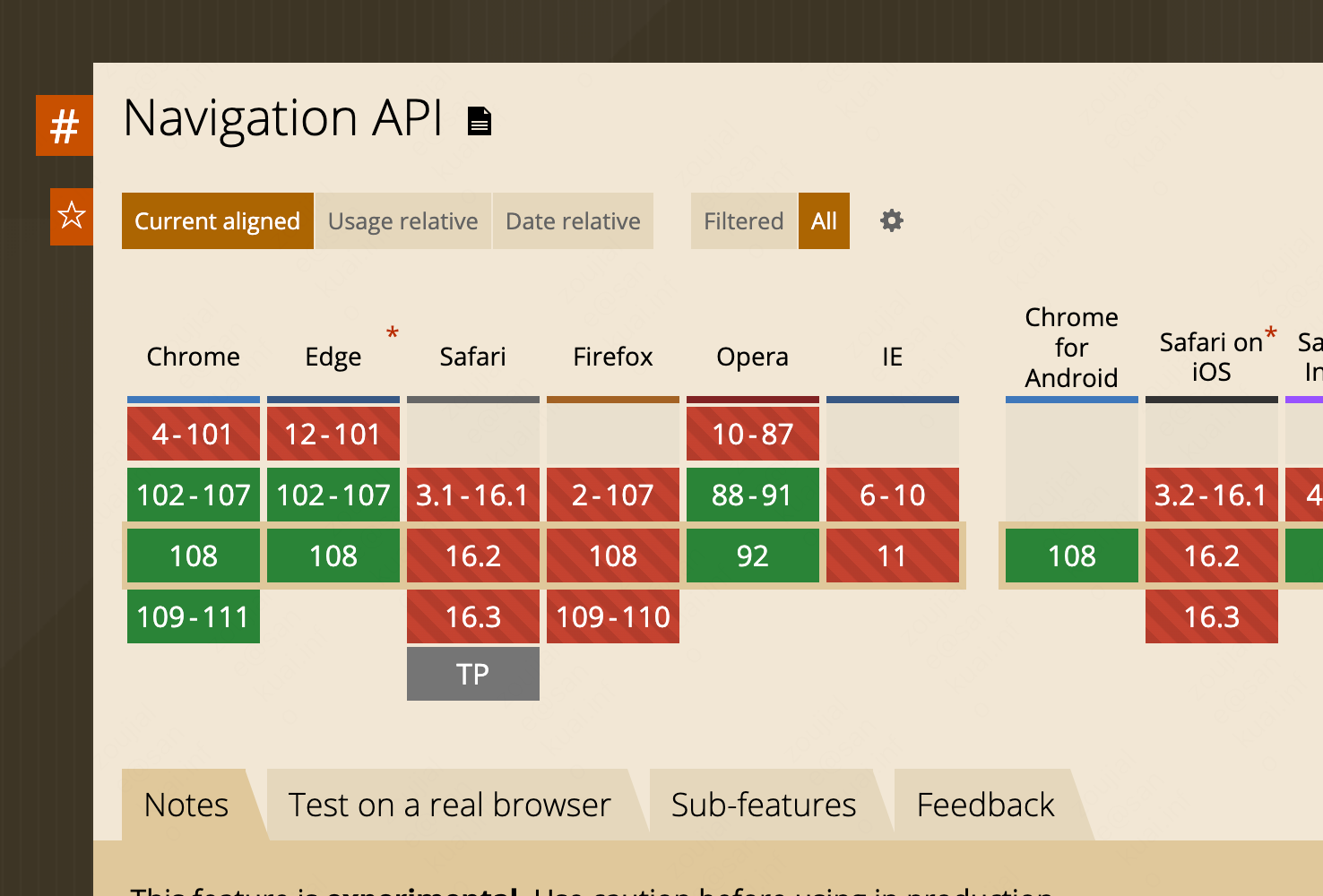Select IE 11 cell
The image size is (1323, 896).
click(893, 556)
